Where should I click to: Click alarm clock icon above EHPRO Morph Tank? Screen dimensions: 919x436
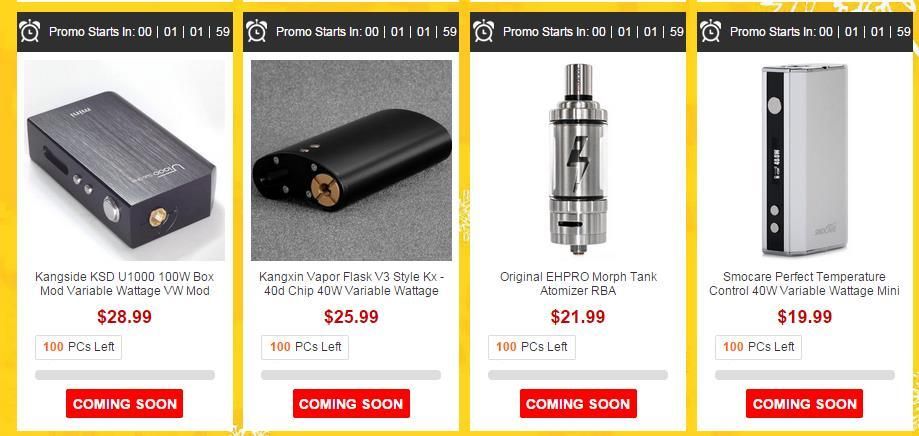[x=484, y=30]
